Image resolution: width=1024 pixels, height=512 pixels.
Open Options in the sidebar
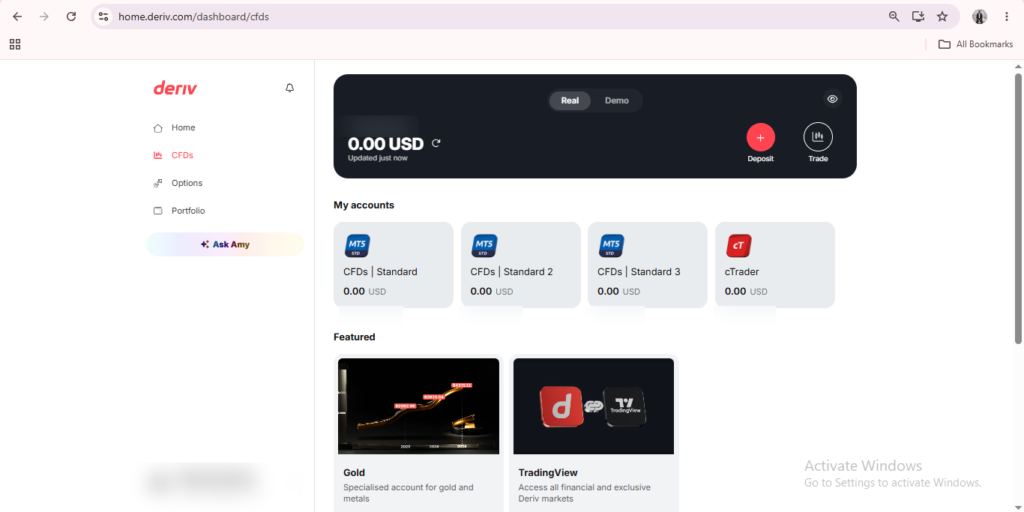pyautogui.click(x=187, y=184)
